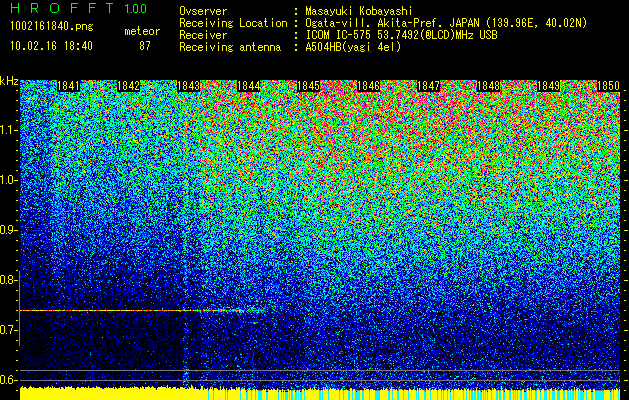
Task: Click the Receiving Location label
Action: pyautogui.click(x=233, y=23)
